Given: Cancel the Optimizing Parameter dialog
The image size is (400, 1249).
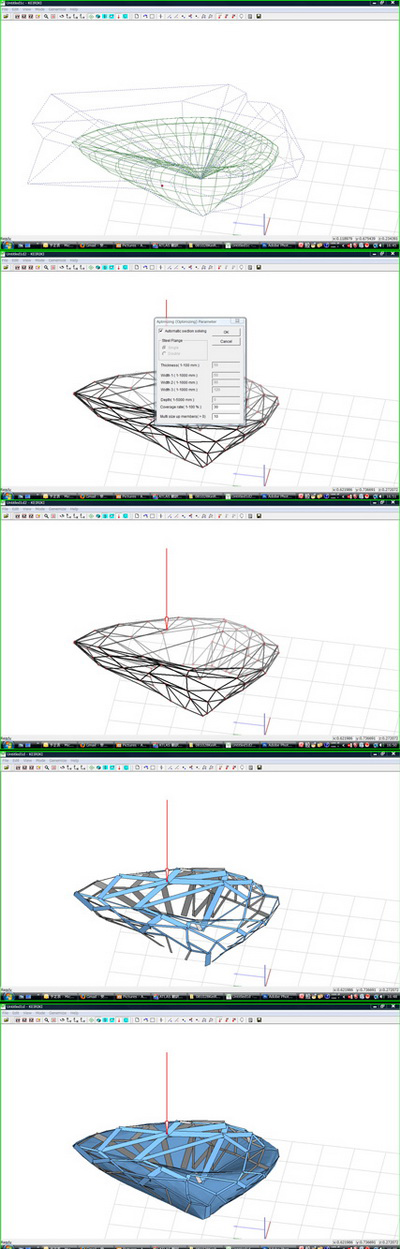Looking at the screenshot, I should tap(226, 341).
